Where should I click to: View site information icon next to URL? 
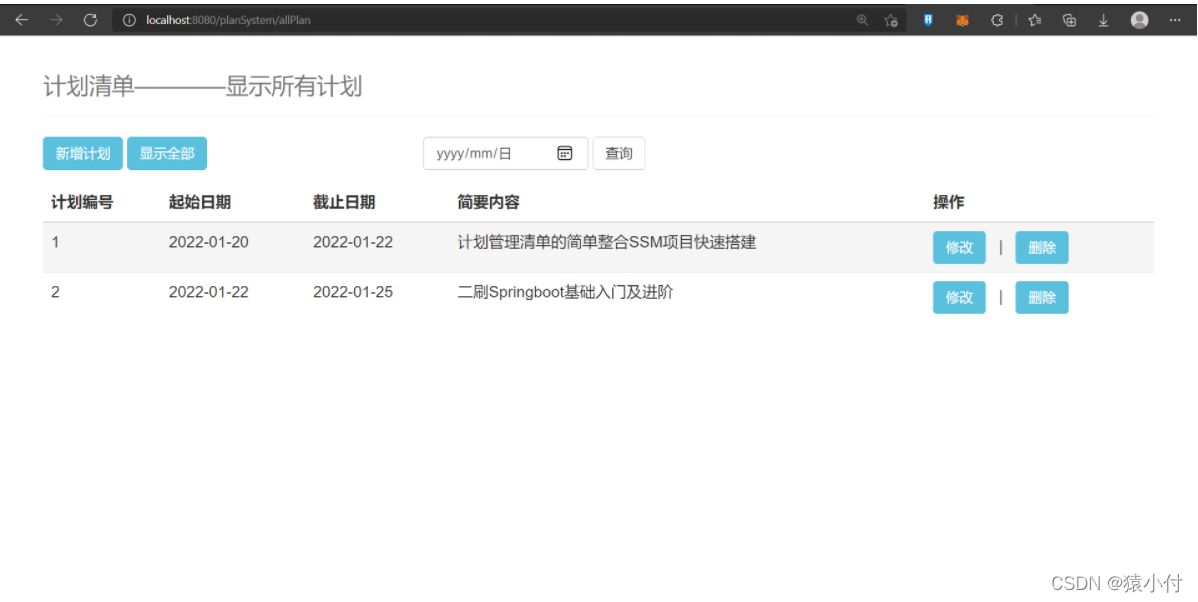(129, 21)
